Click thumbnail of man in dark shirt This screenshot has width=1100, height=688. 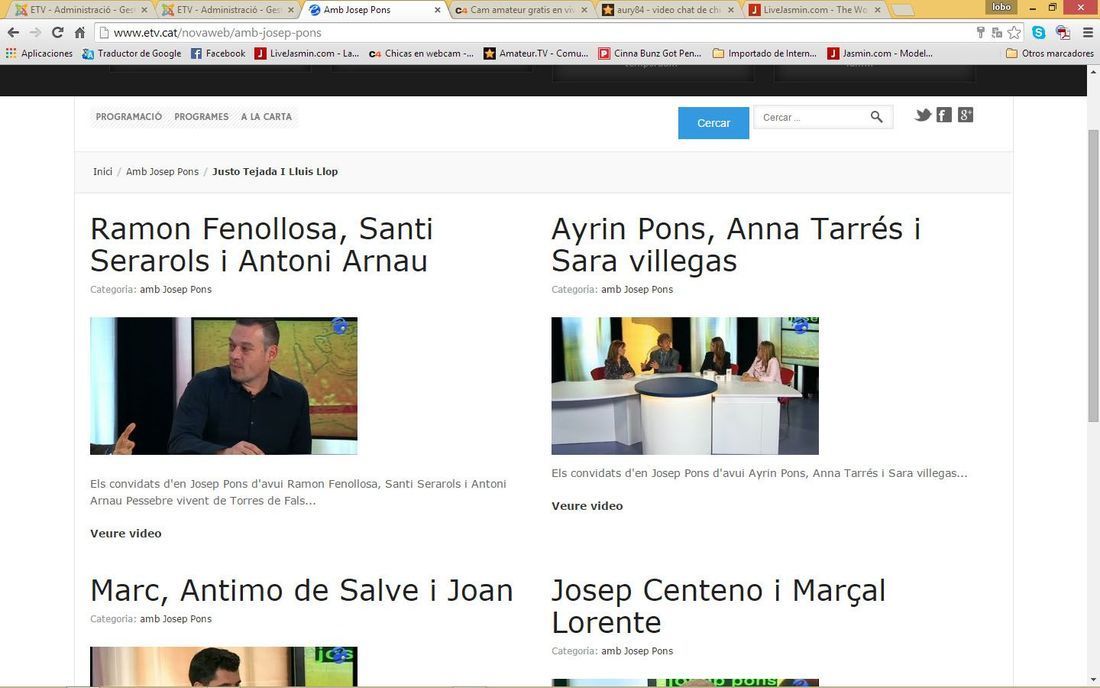tap(223, 386)
